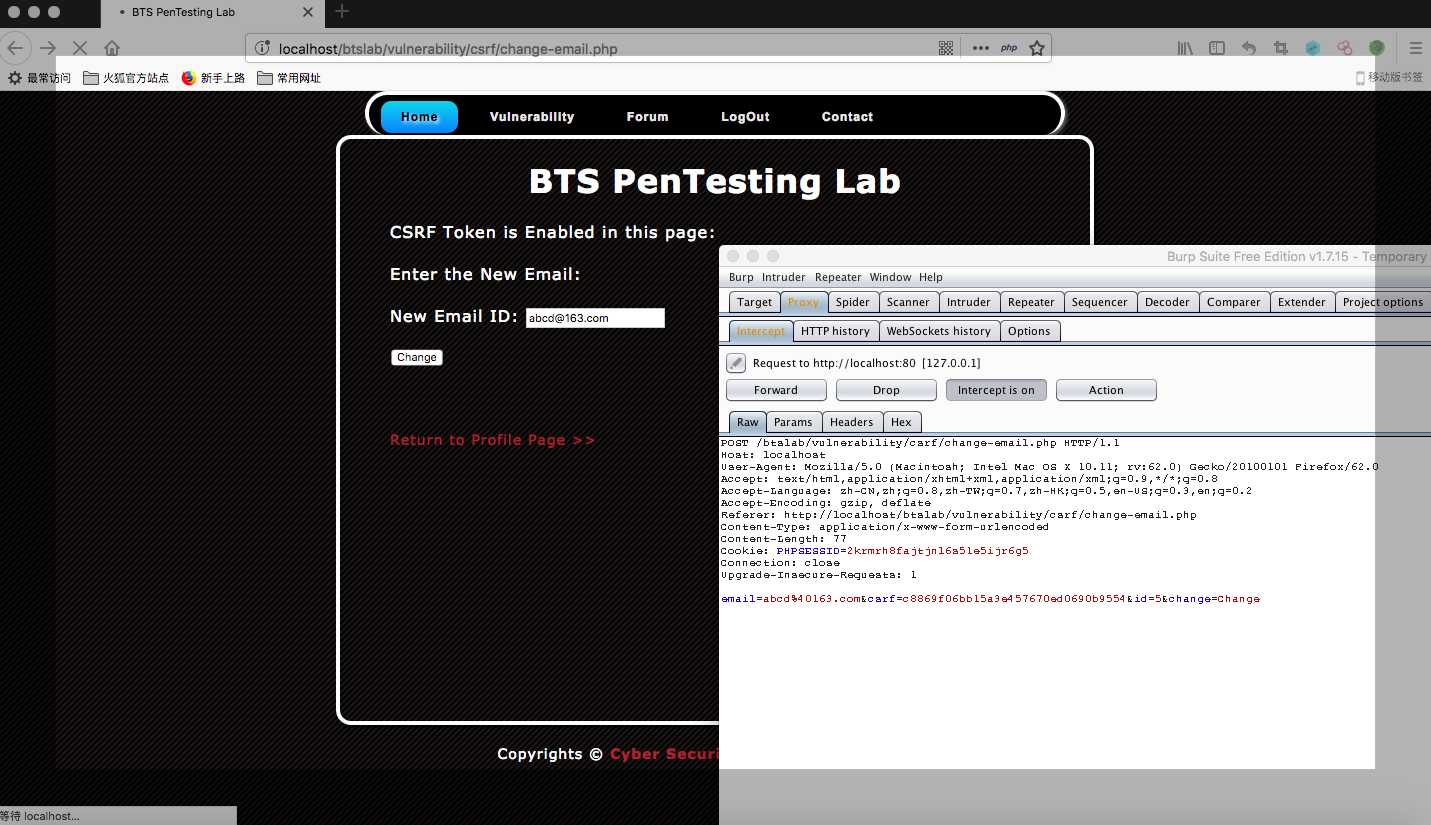This screenshot has height=825, width=1431.
Task: Switch request view to Hex tab
Action: (x=901, y=422)
